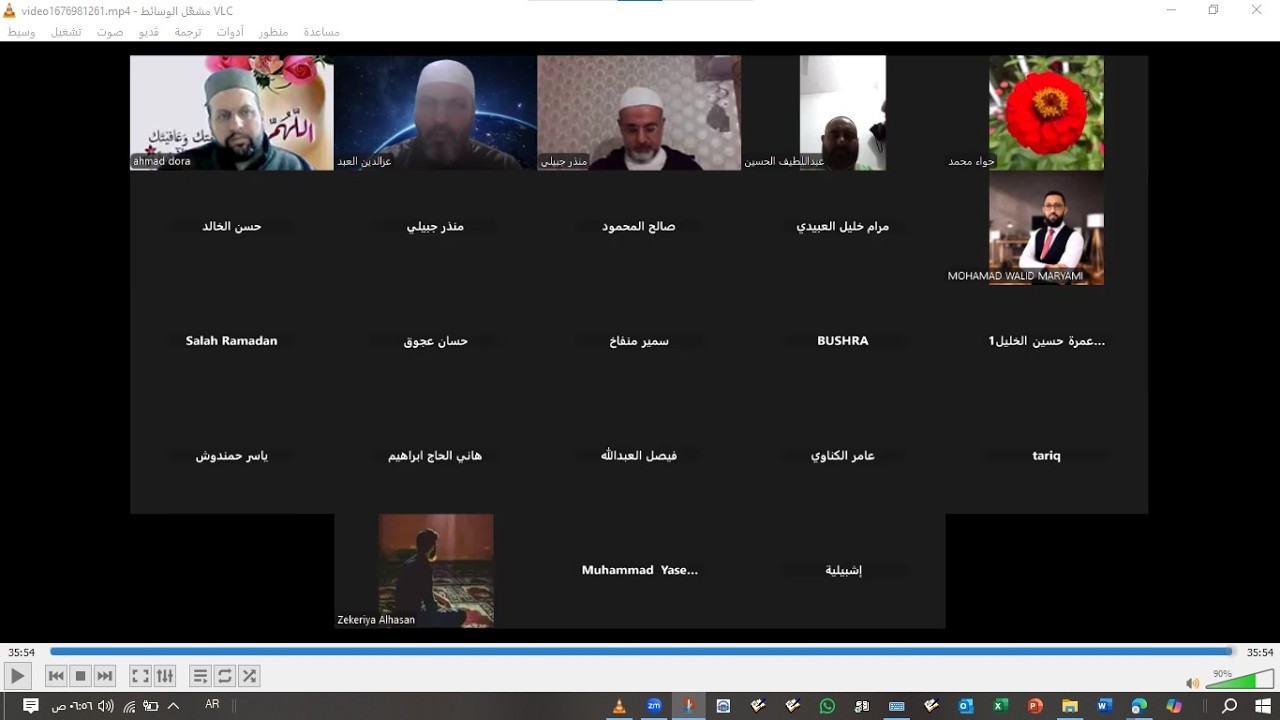This screenshot has width=1280, height=720.
Task: Click participant name صالح المحمود
Action: (x=639, y=227)
